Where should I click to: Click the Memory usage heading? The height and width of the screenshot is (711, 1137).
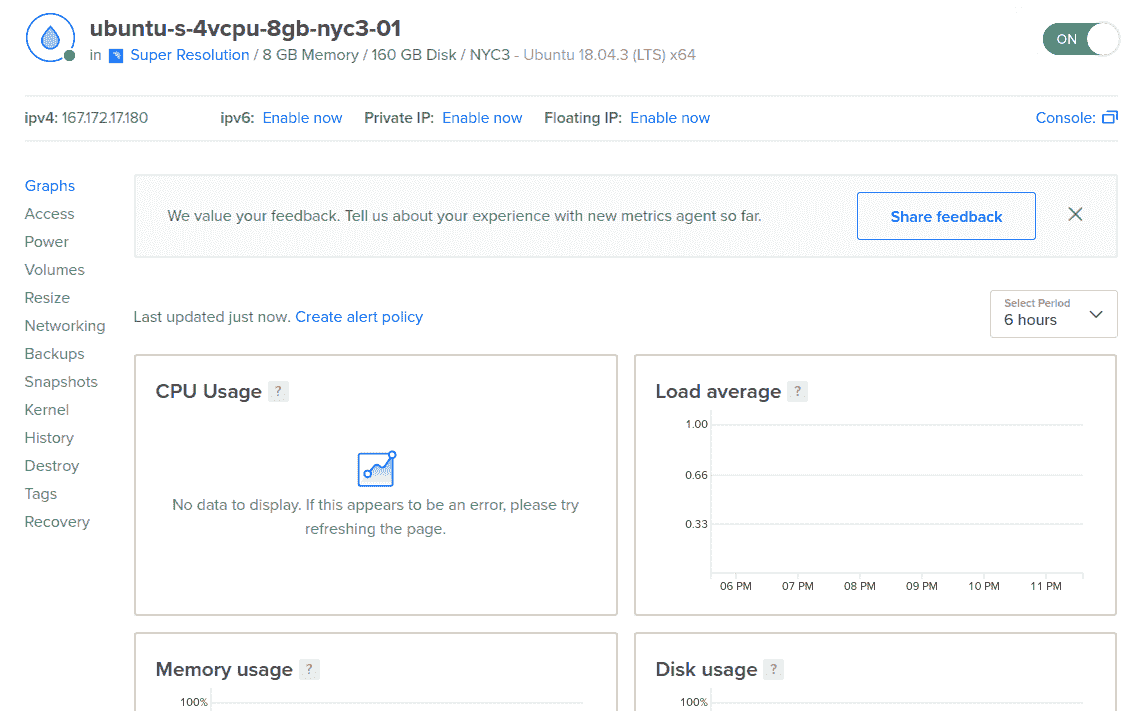click(x=224, y=669)
